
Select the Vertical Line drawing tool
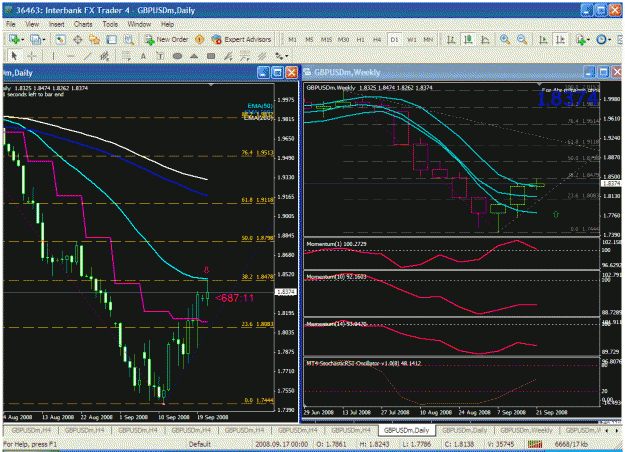click(x=53, y=56)
